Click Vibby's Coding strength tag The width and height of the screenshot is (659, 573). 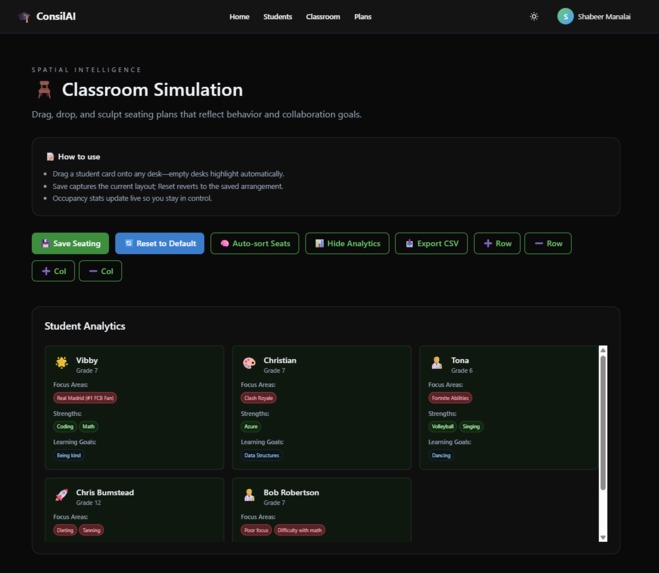click(65, 427)
